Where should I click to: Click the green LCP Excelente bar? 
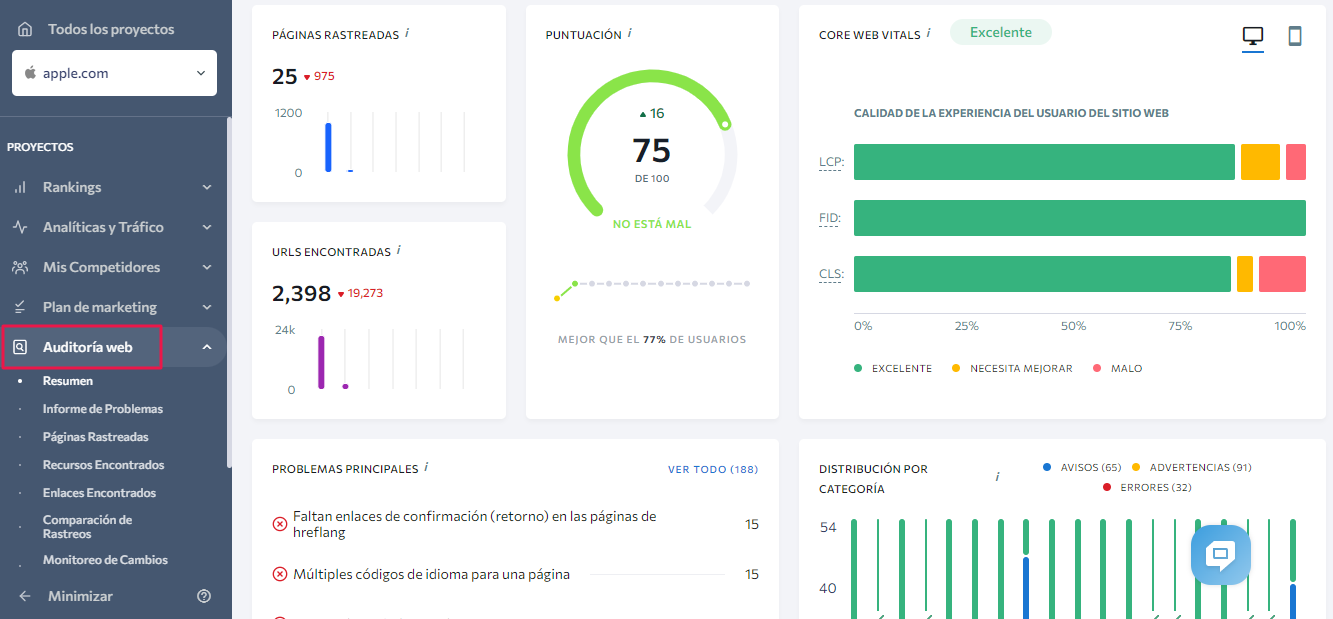pyautogui.click(x=1044, y=162)
